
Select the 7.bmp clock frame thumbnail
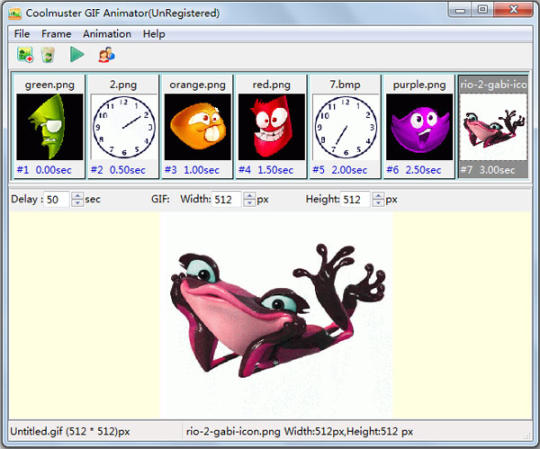pyautogui.click(x=345, y=127)
